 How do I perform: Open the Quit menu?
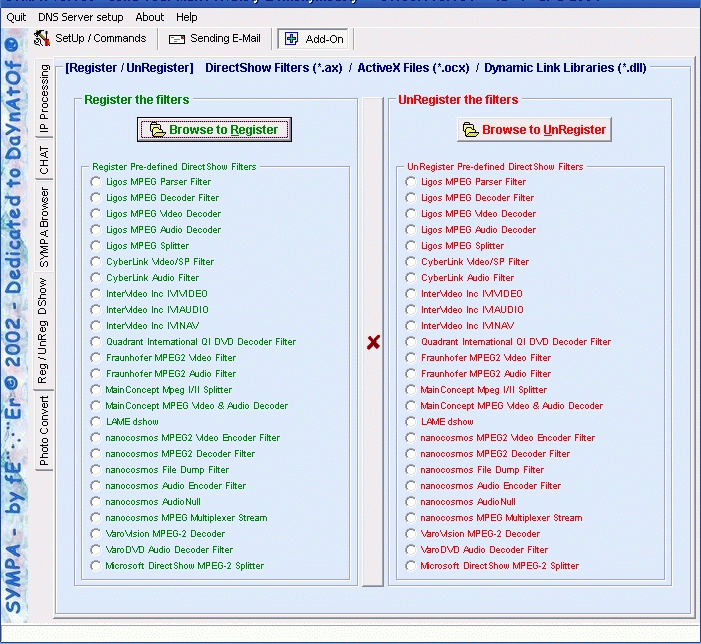[16, 17]
